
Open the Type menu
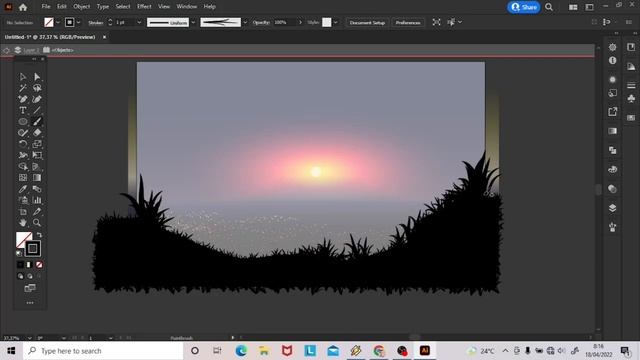102,7
